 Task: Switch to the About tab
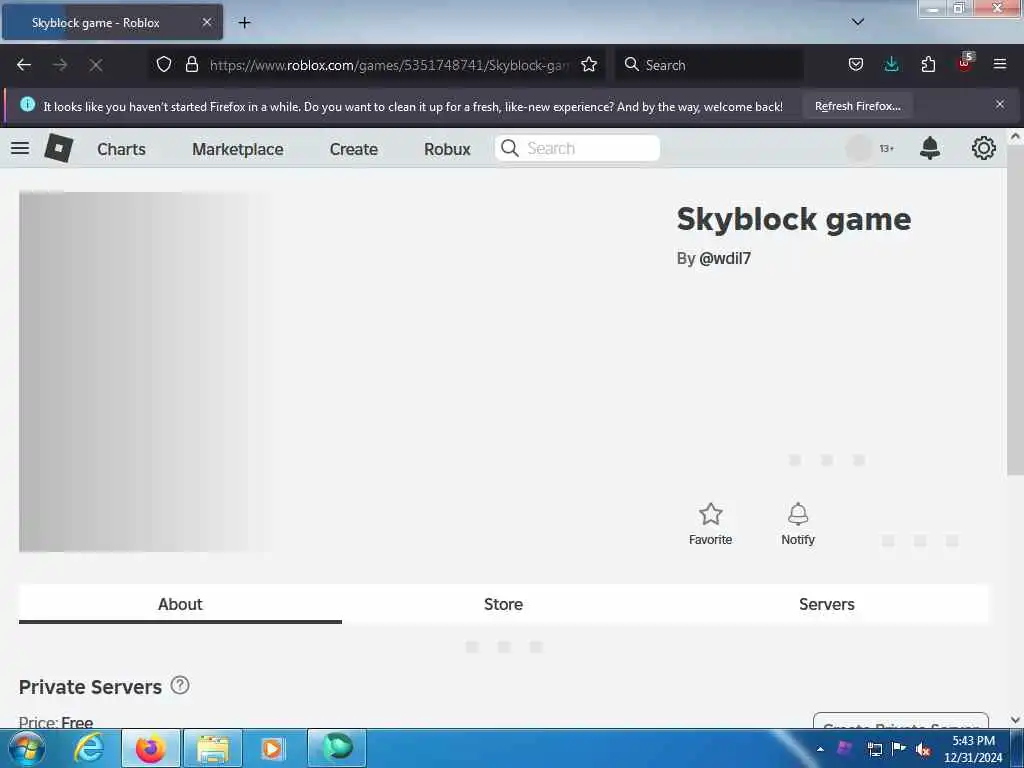click(180, 604)
